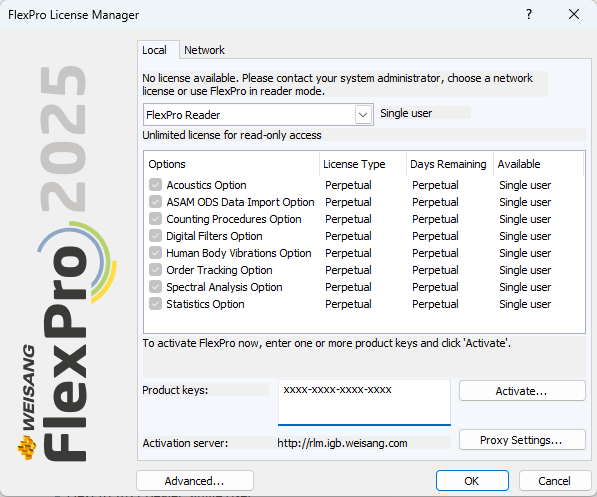This screenshot has width=597, height=497.
Task: Switch to the Local tab
Action: tap(154, 50)
